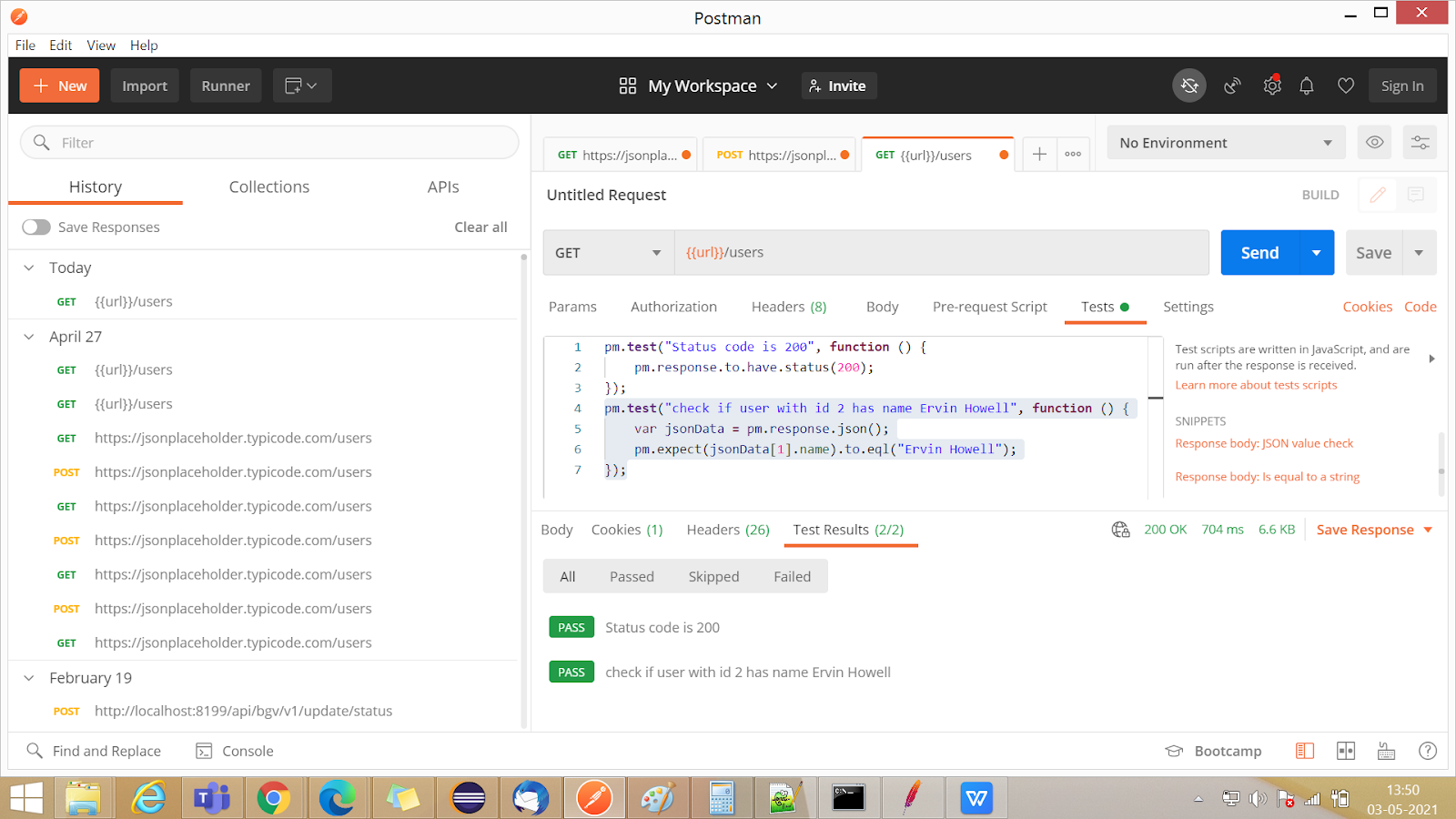Click the history list vertical scrollbar

coord(523,491)
